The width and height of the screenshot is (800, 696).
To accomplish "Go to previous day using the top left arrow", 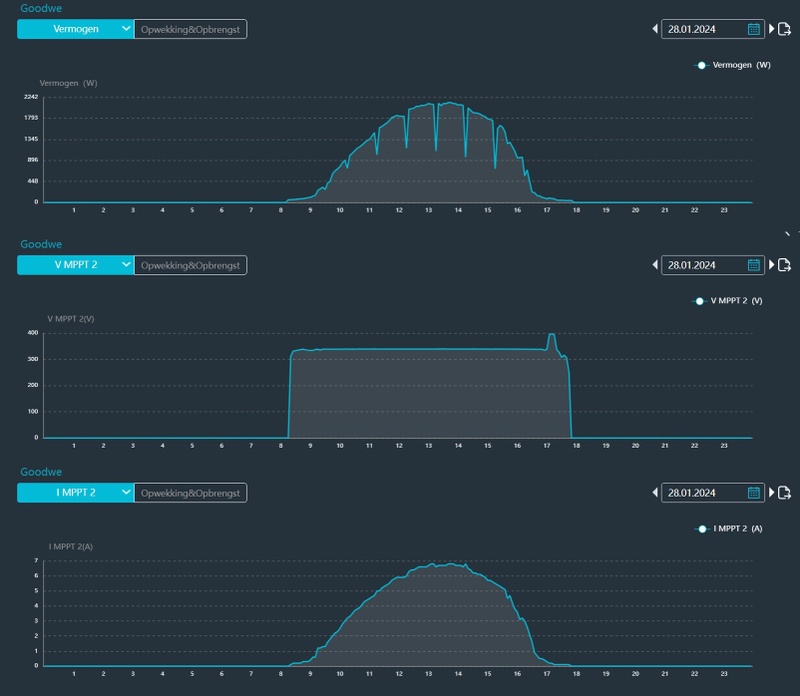I will click(x=655, y=29).
